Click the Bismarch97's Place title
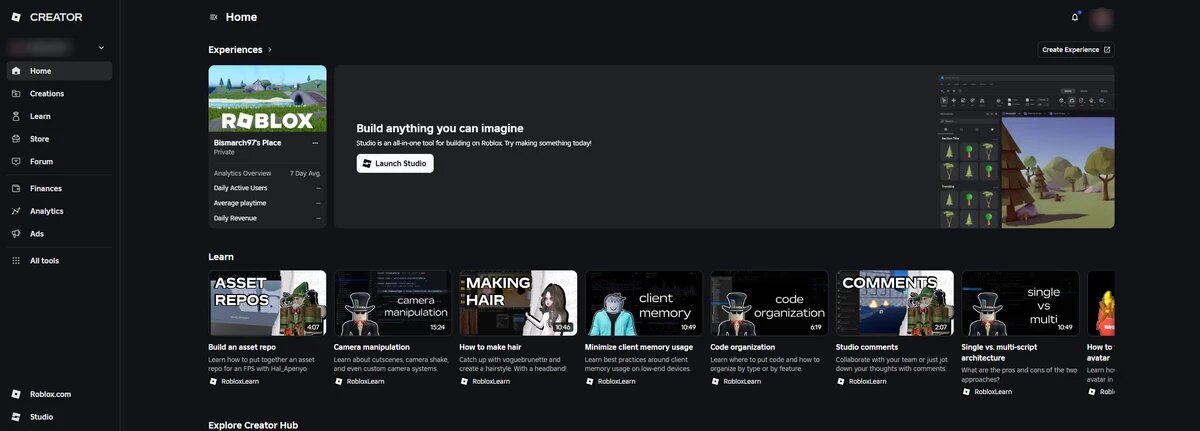 247,143
